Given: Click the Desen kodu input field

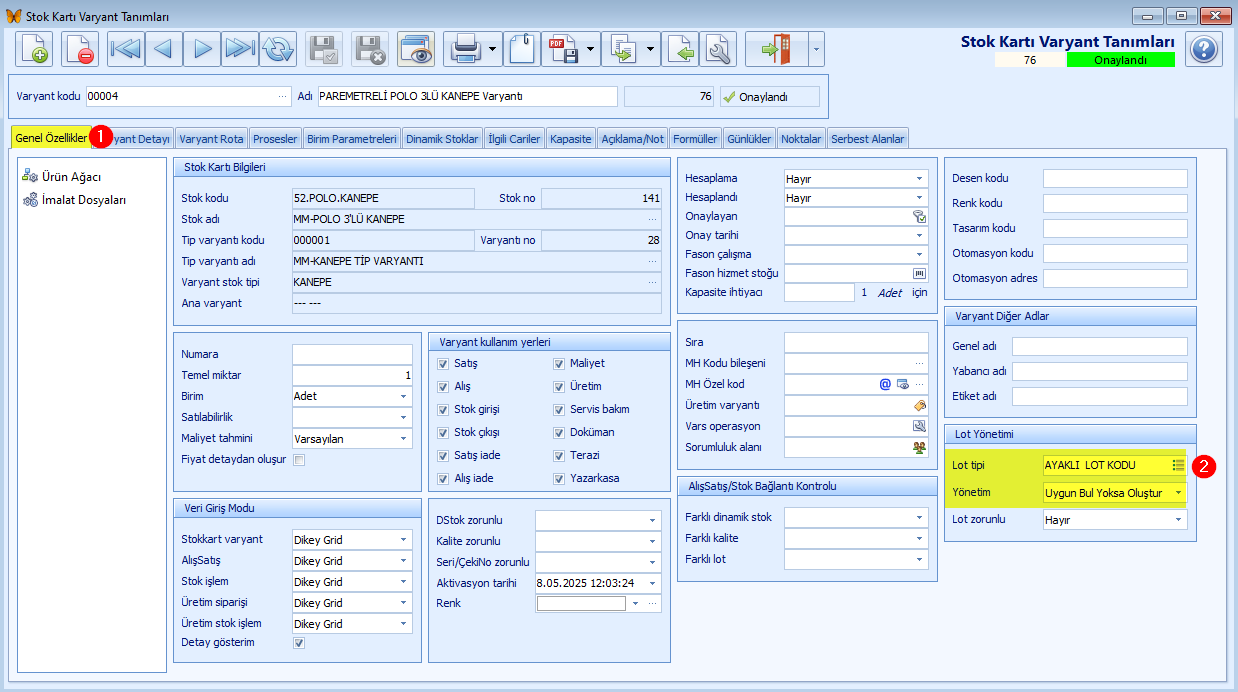Looking at the screenshot, I should coord(1115,178).
